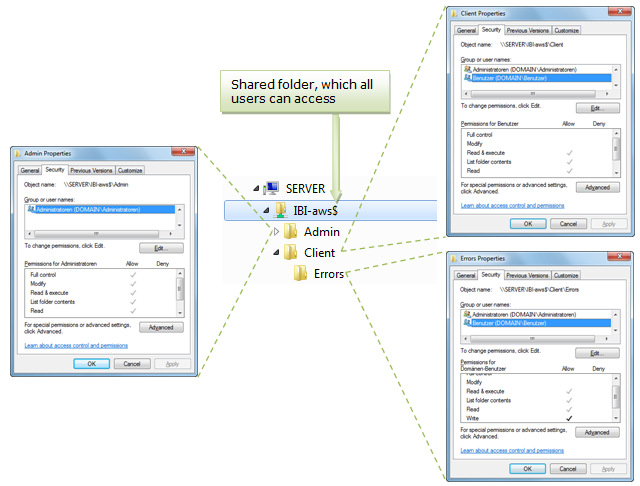Click Administratoren group icon in Admin Properties
The height and width of the screenshot is (486, 640).
pos(30,210)
